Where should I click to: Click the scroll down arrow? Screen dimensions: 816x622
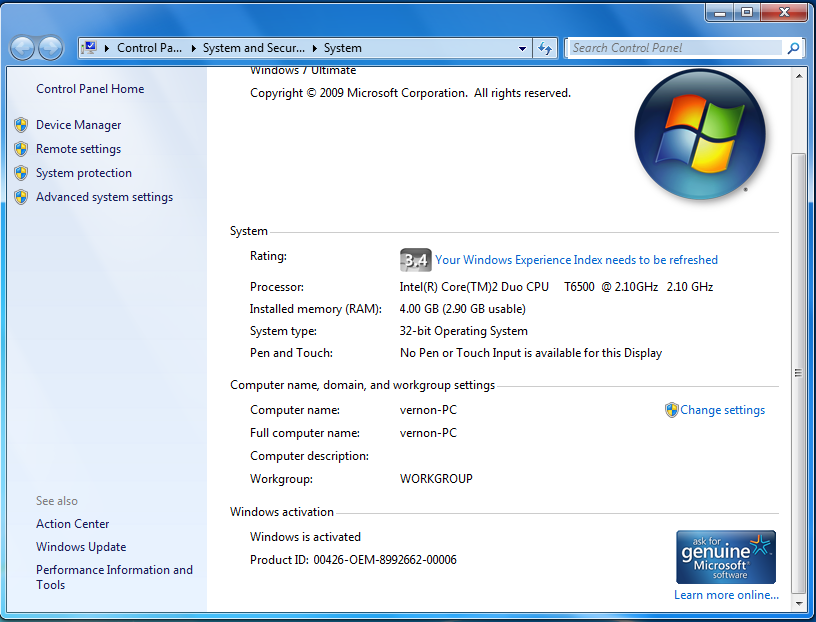tap(798, 603)
